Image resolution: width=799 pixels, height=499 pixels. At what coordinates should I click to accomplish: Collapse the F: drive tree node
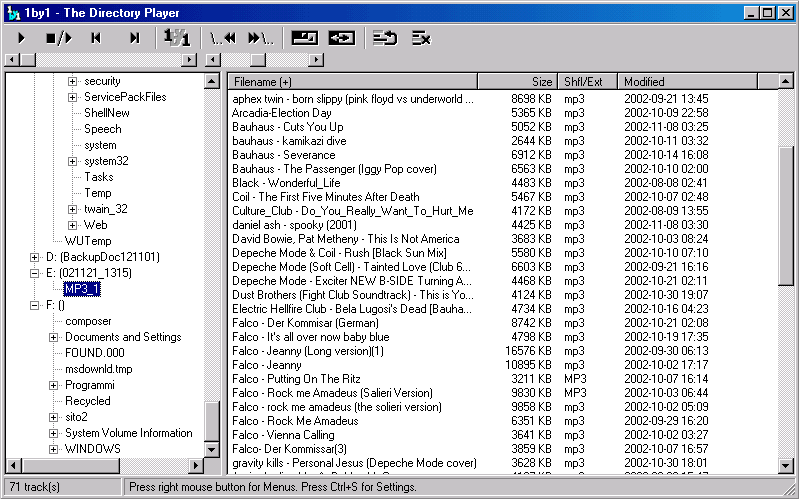tap(35, 305)
